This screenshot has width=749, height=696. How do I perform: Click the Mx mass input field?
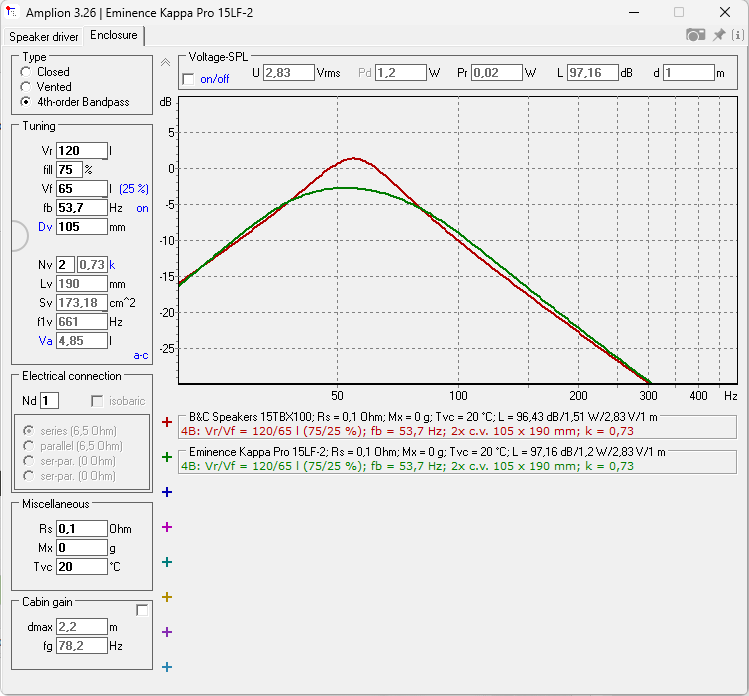tap(82, 548)
